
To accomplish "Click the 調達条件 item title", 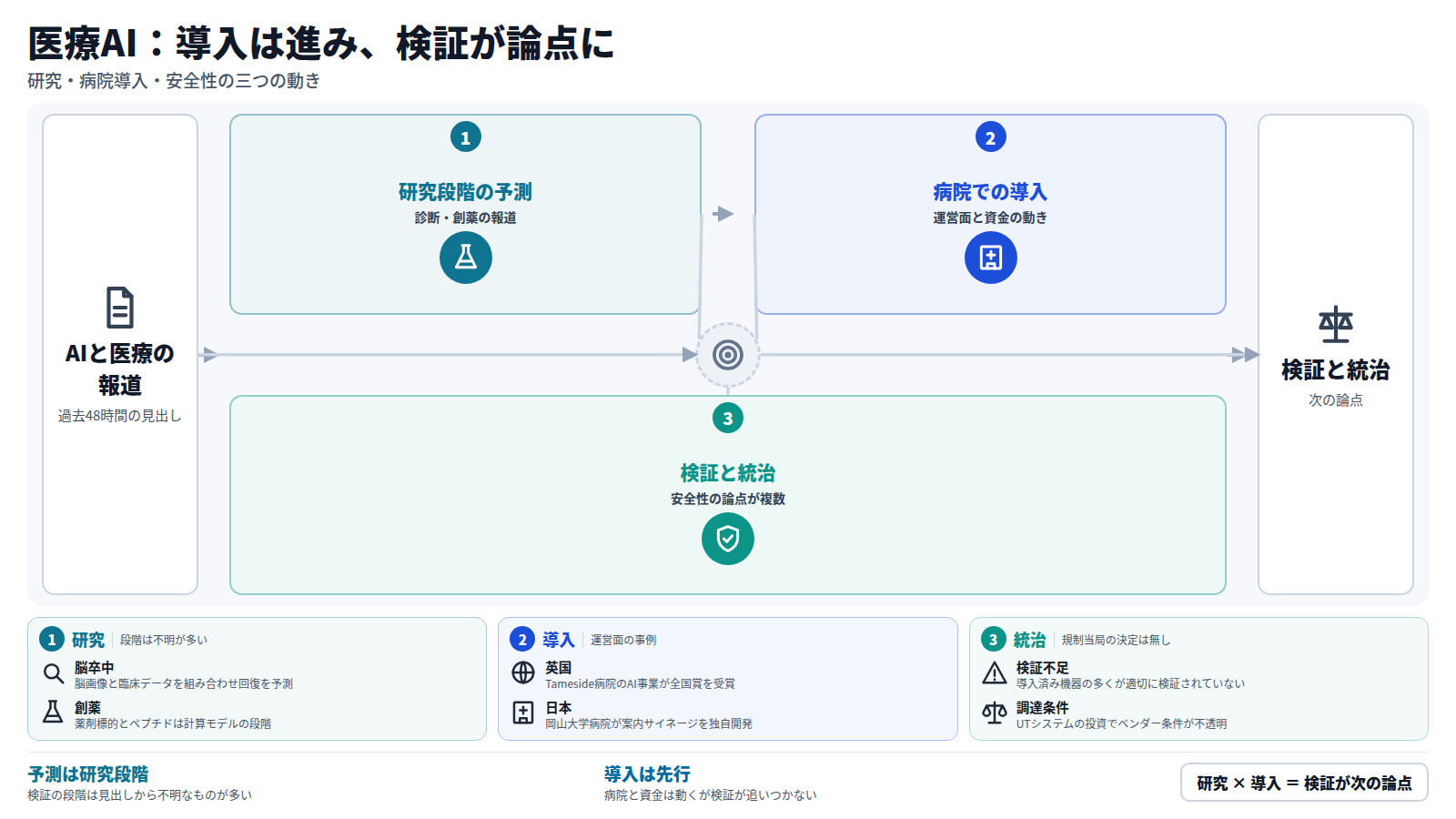I will pyautogui.click(x=1043, y=708).
